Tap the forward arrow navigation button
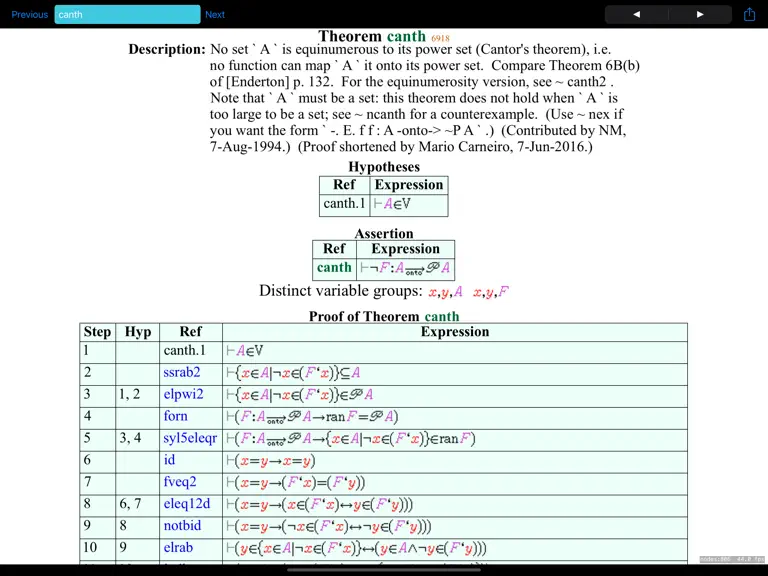This screenshot has width=768, height=576. click(x=700, y=15)
